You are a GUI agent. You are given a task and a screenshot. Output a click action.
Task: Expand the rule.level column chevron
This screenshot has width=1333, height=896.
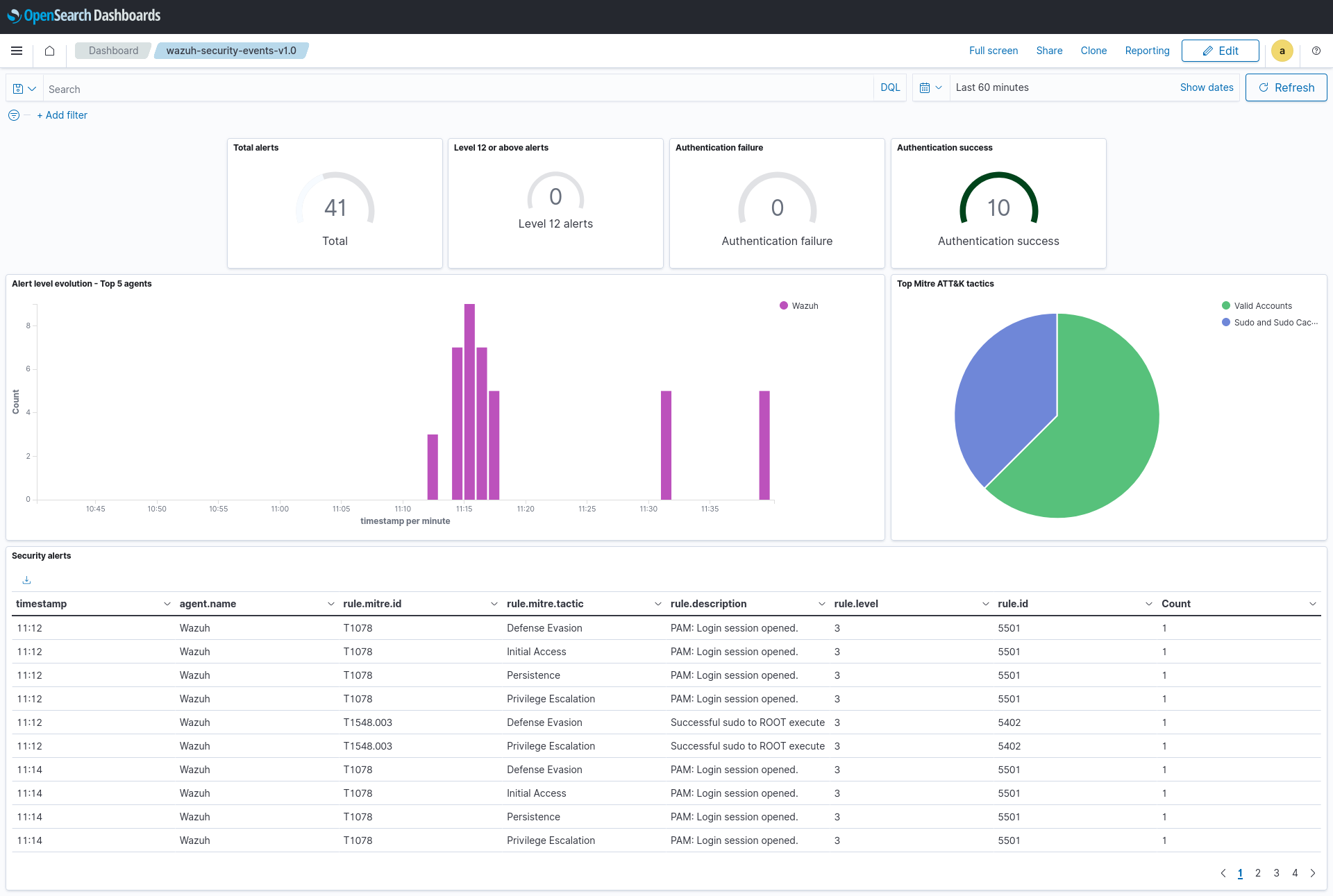[x=985, y=604]
